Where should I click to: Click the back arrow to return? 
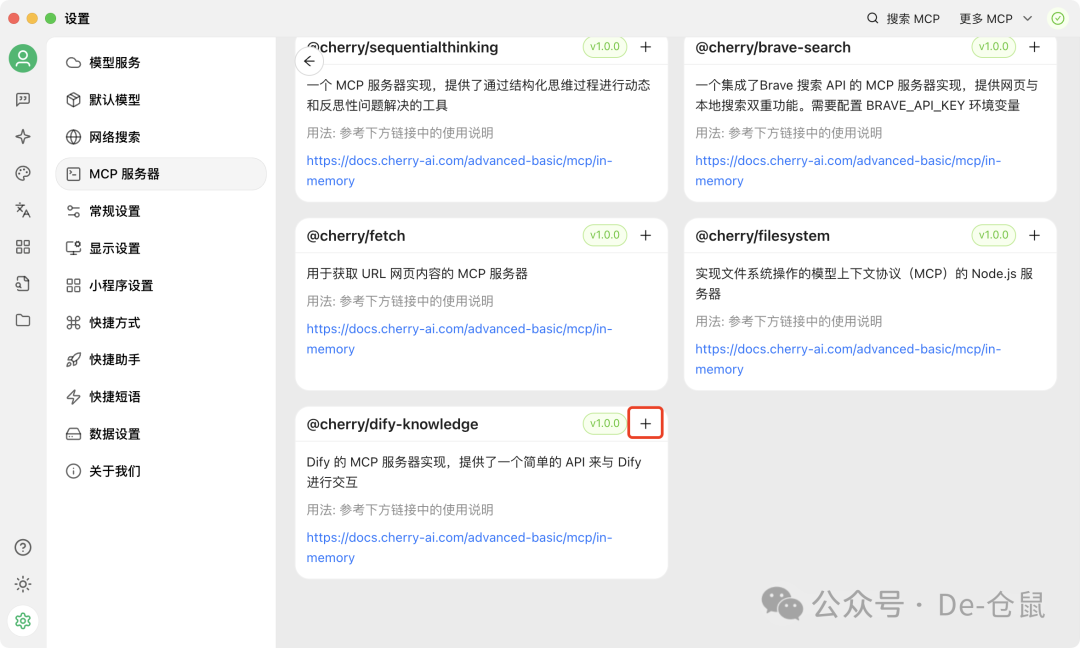point(309,61)
